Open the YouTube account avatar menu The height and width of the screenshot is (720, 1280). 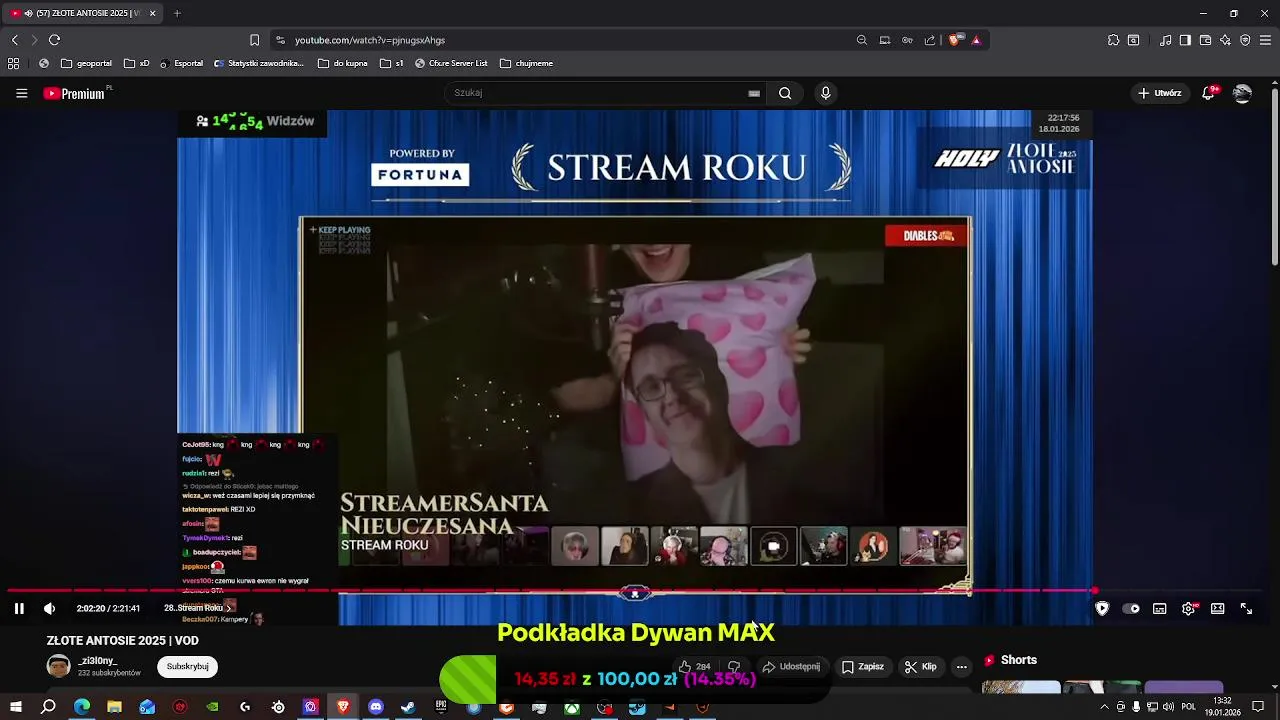point(1243,93)
